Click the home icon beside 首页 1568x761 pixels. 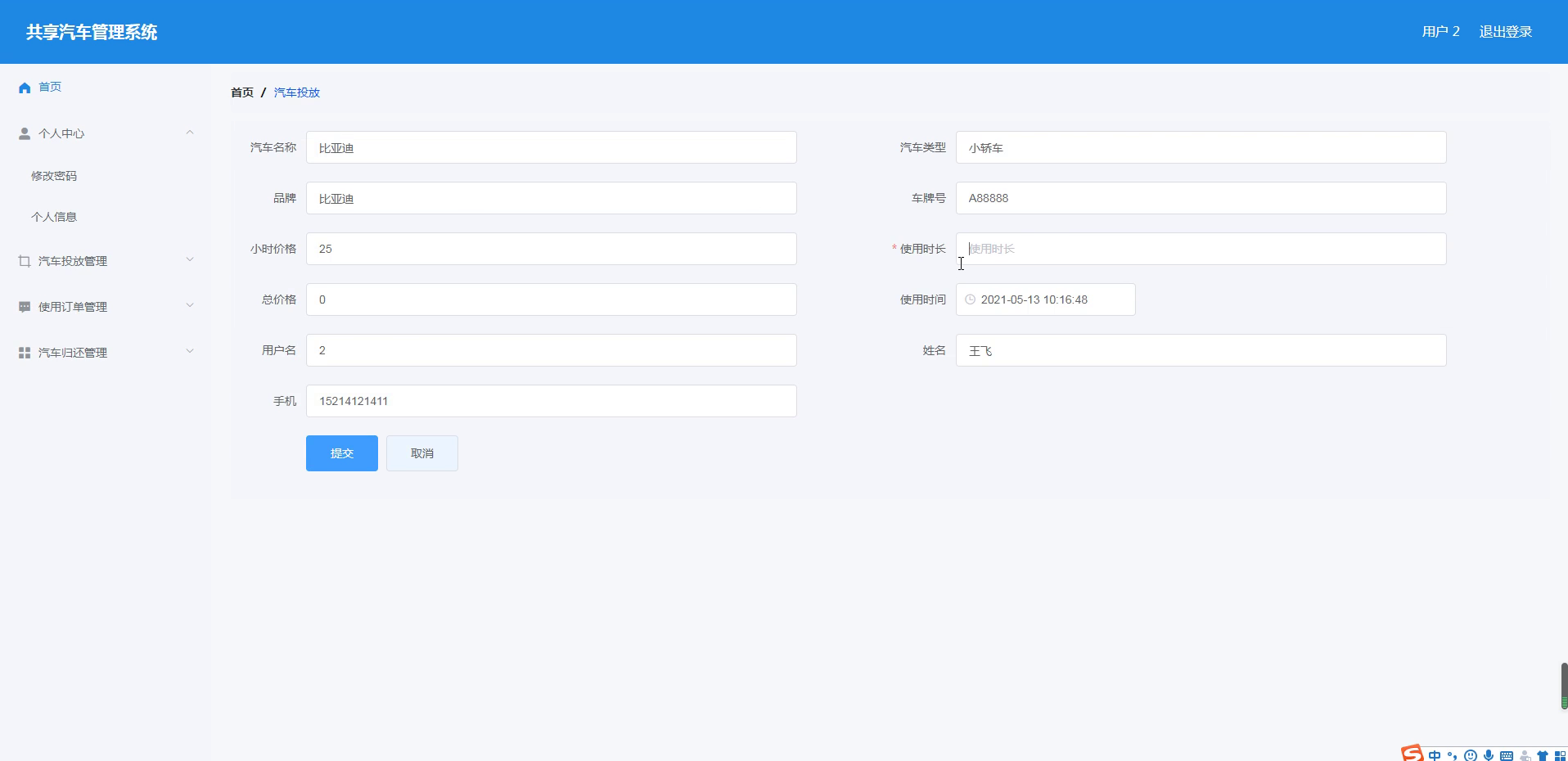pyautogui.click(x=25, y=88)
